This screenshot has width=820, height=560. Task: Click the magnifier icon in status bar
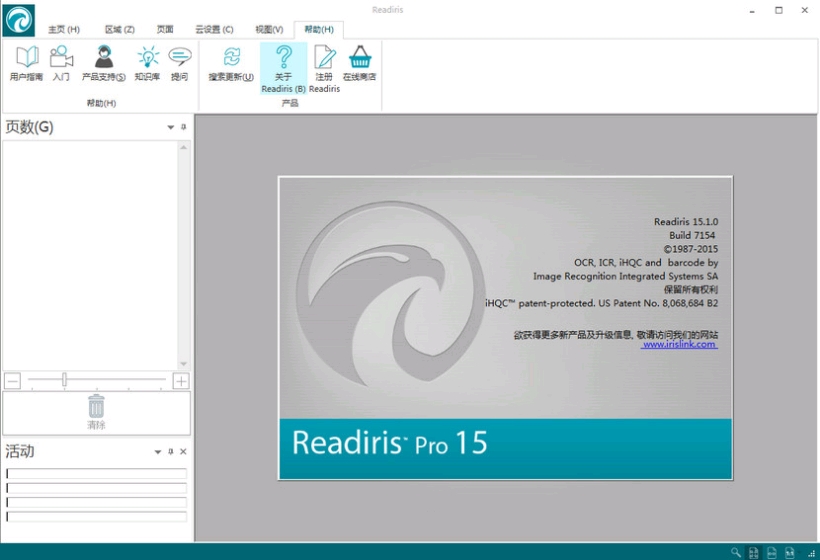pos(735,552)
